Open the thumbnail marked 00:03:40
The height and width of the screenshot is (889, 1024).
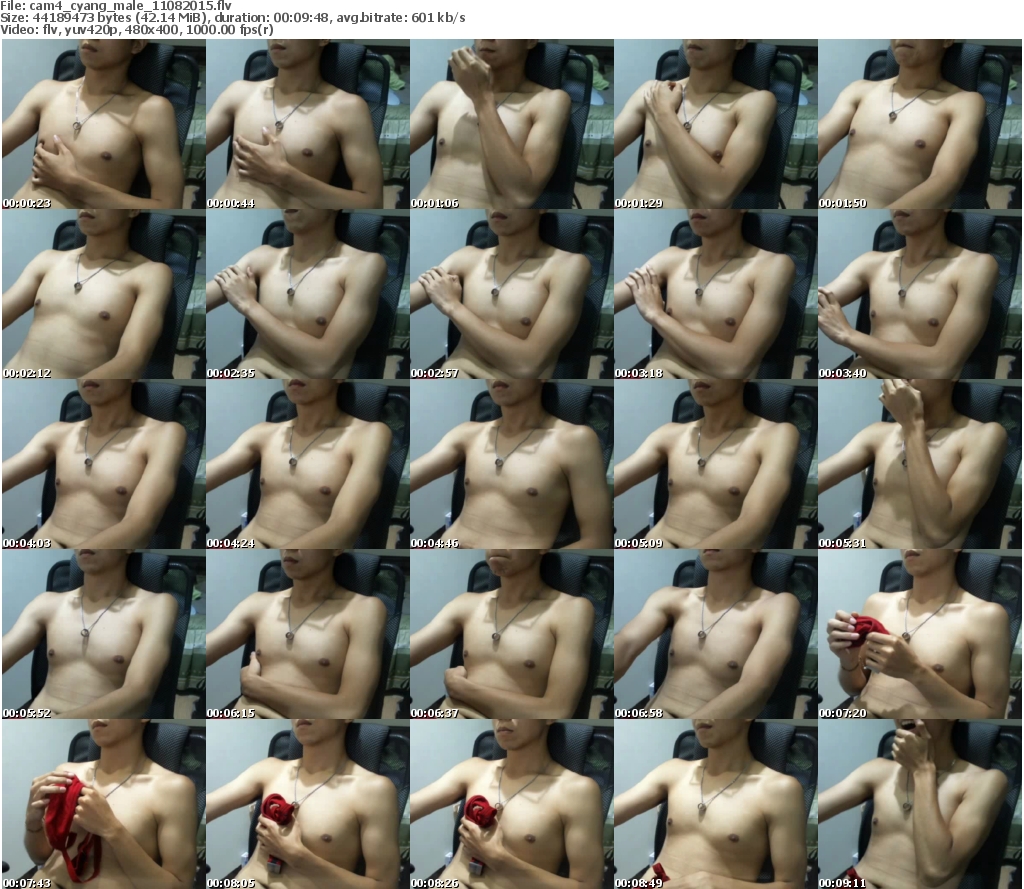tap(920, 294)
